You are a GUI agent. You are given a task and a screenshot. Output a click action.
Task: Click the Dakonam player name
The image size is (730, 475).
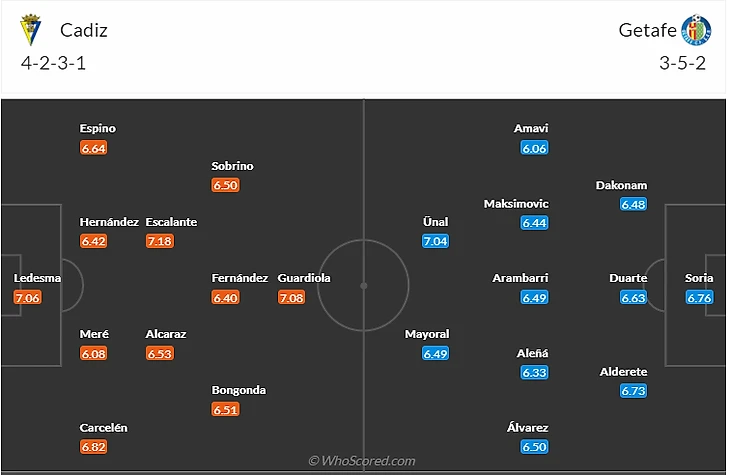[621, 185]
